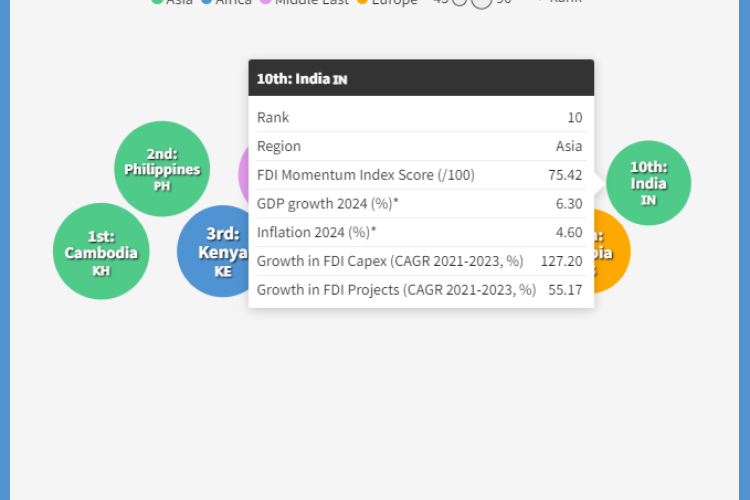This screenshot has width=750, height=500.
Task: Click 'Growth in FDI Capex (CAGR 2021-2023, %)' label
Action: (x=390, y=261)
